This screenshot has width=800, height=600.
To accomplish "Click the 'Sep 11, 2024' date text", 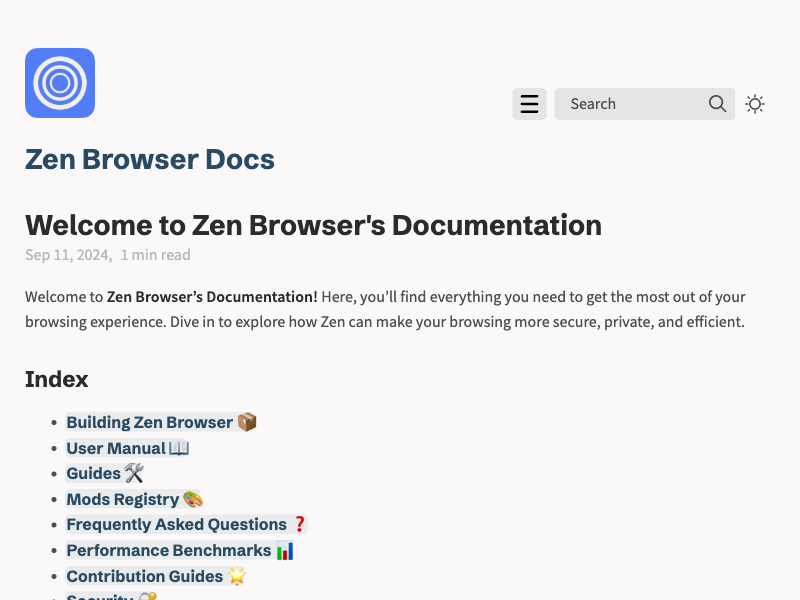I will [68, 255].
